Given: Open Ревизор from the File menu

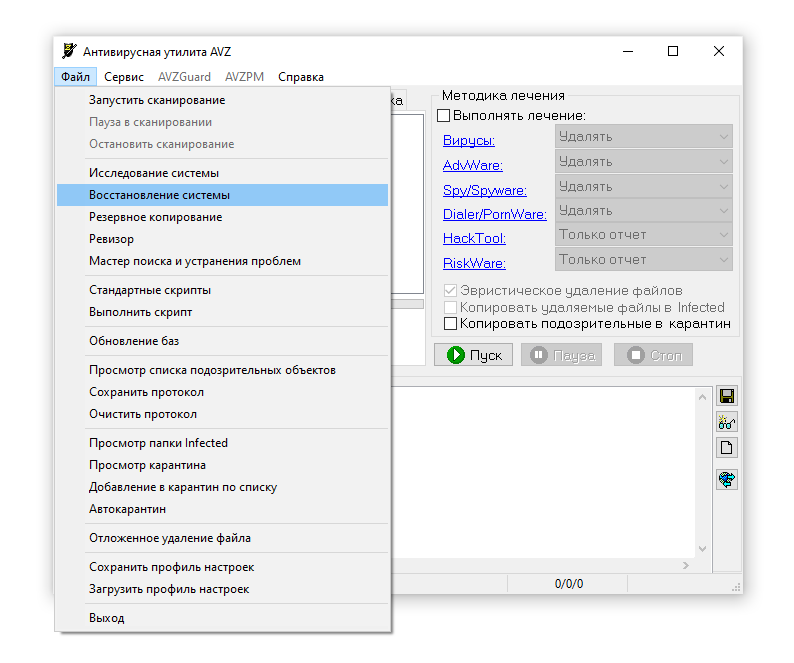Looking at the screenshot, I should (222, 239).
